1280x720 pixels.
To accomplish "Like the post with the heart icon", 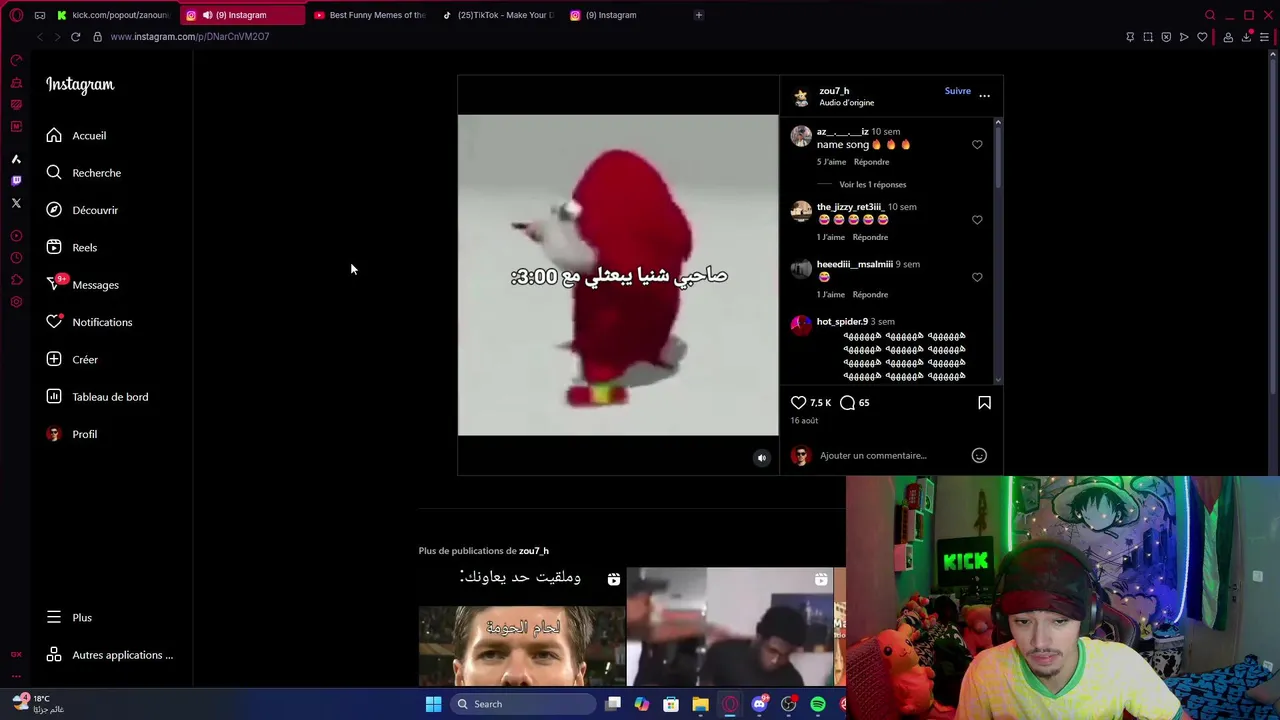I will [798, 402].
